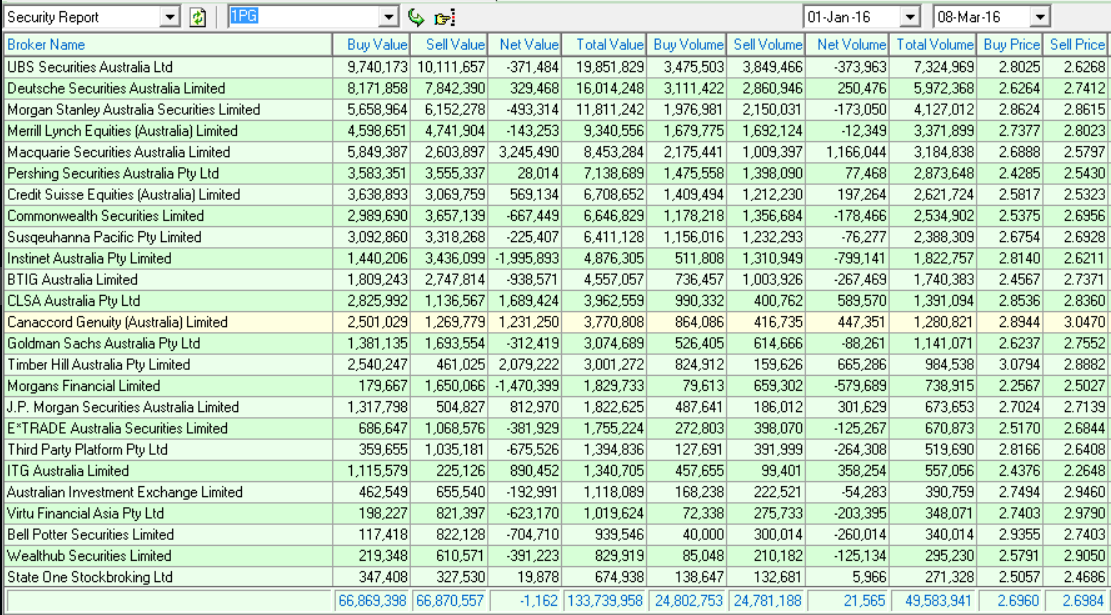Sort by the Net Value column header

coord(524,45)
